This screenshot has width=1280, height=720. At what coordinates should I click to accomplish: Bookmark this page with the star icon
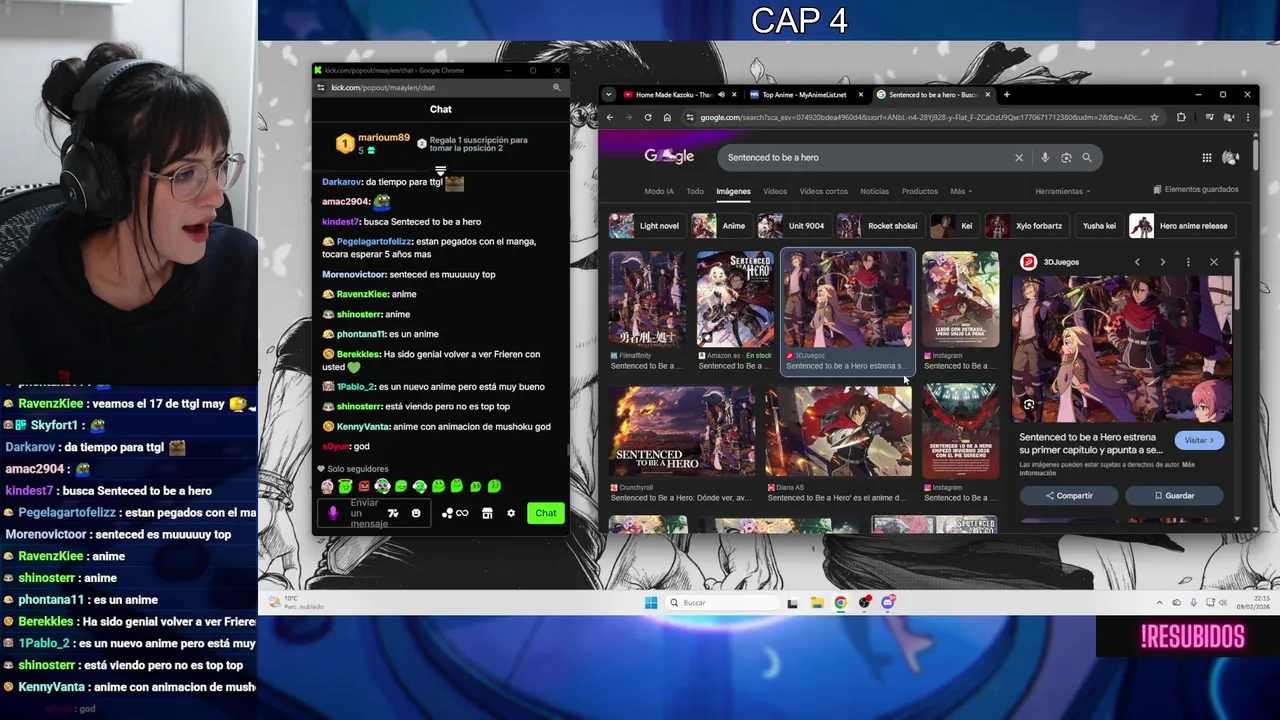[1154, 117]
